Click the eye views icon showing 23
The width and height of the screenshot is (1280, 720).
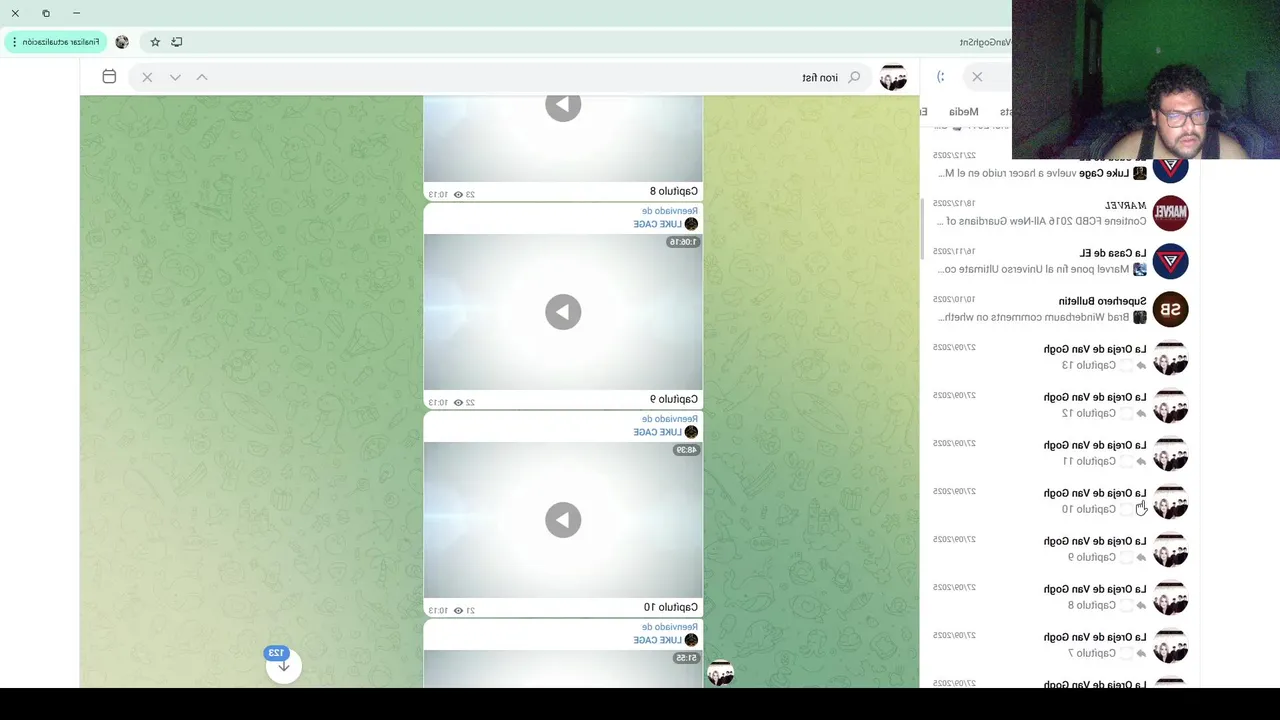pos(458,194)
